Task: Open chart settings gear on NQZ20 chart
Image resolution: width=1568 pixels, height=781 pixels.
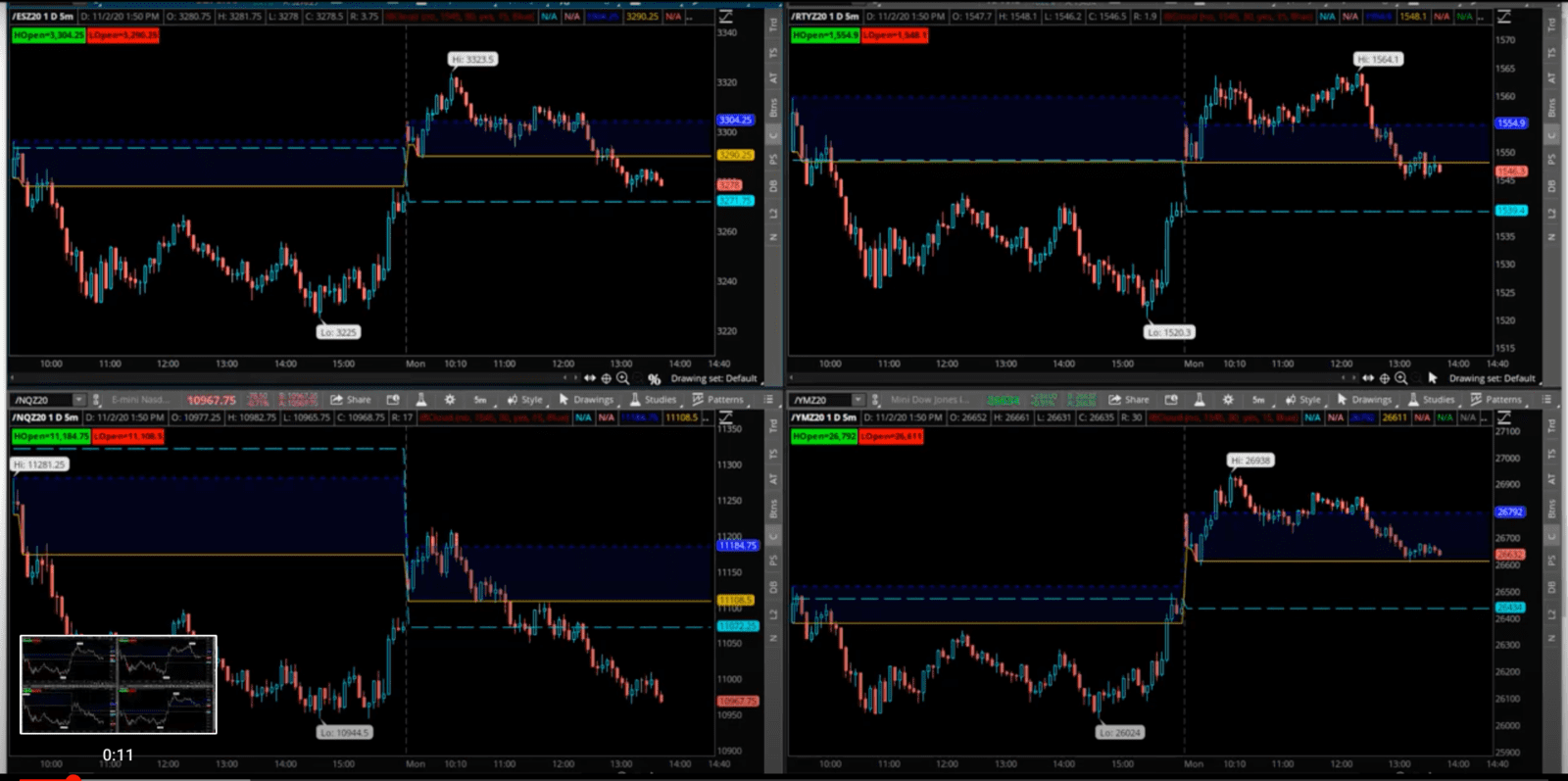Action: pyautogui.click(x=450, y=400)
